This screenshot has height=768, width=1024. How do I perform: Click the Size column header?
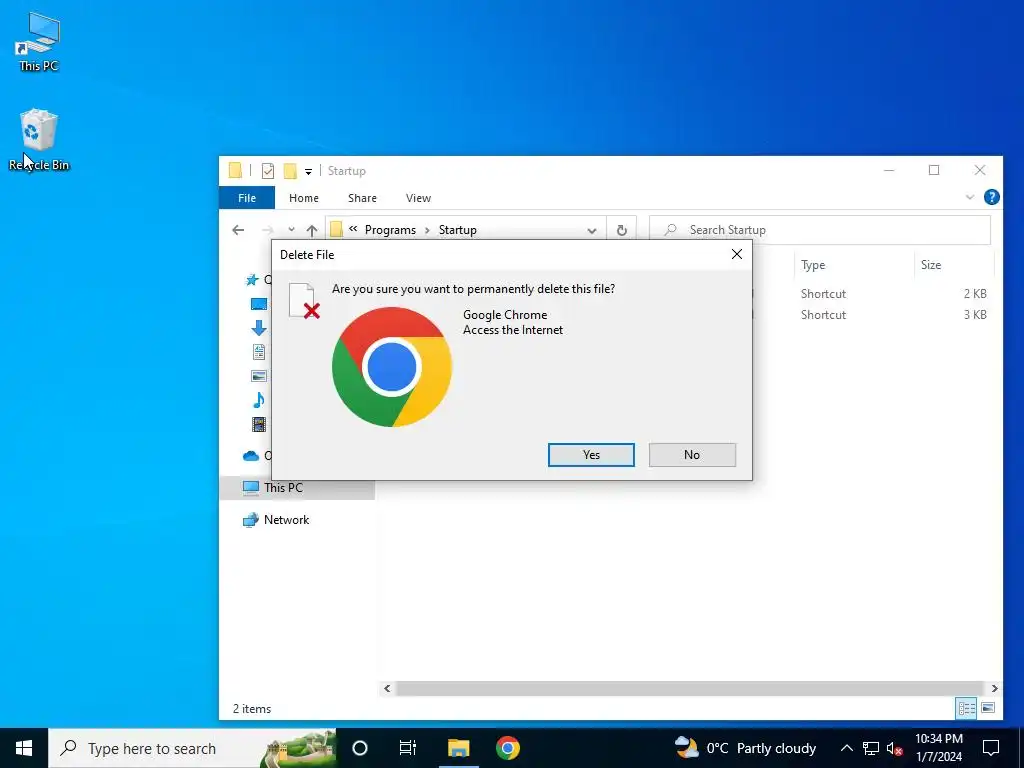click(x=931, y=264)
